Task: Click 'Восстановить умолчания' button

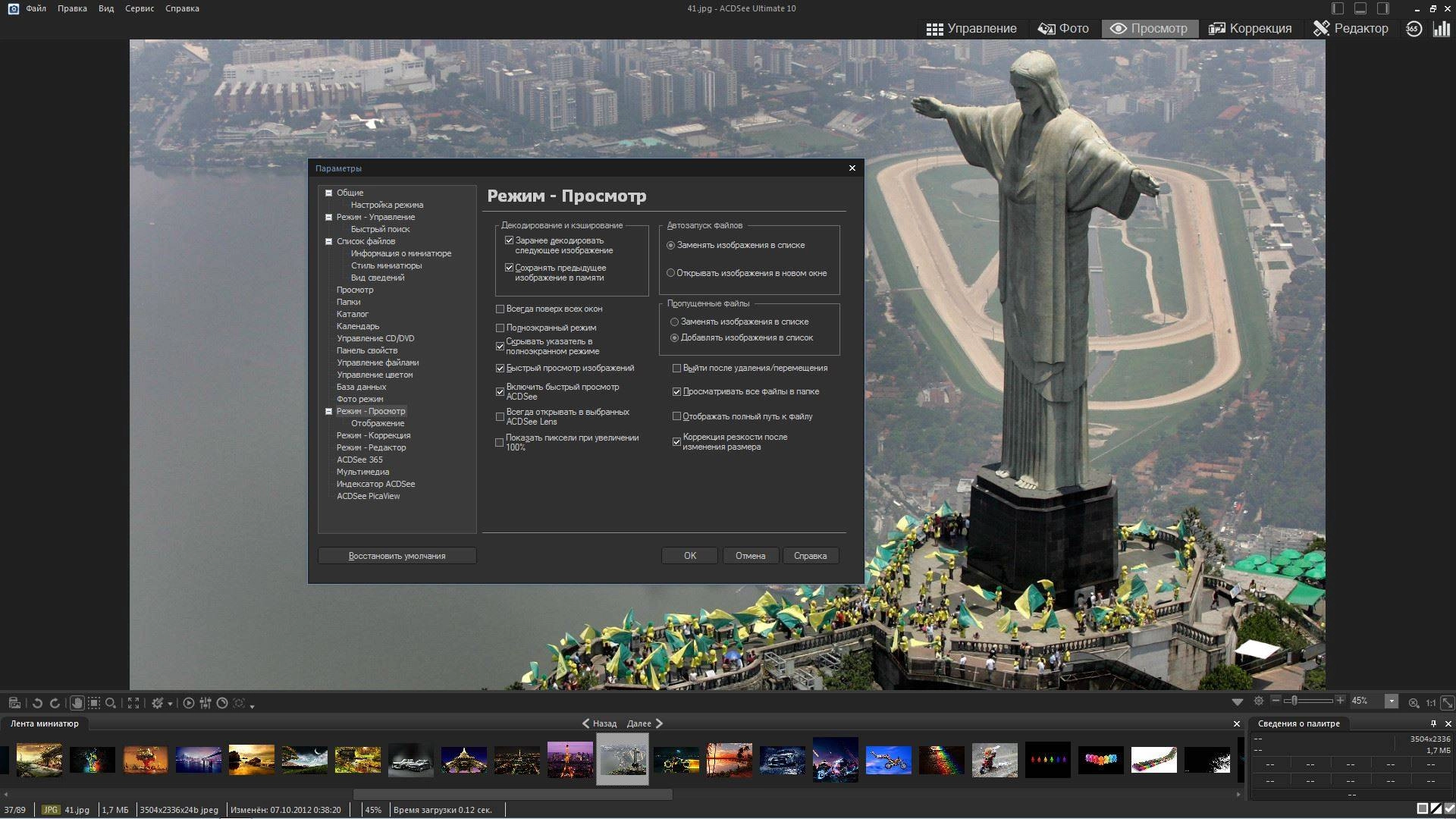Action: [397, 556]
